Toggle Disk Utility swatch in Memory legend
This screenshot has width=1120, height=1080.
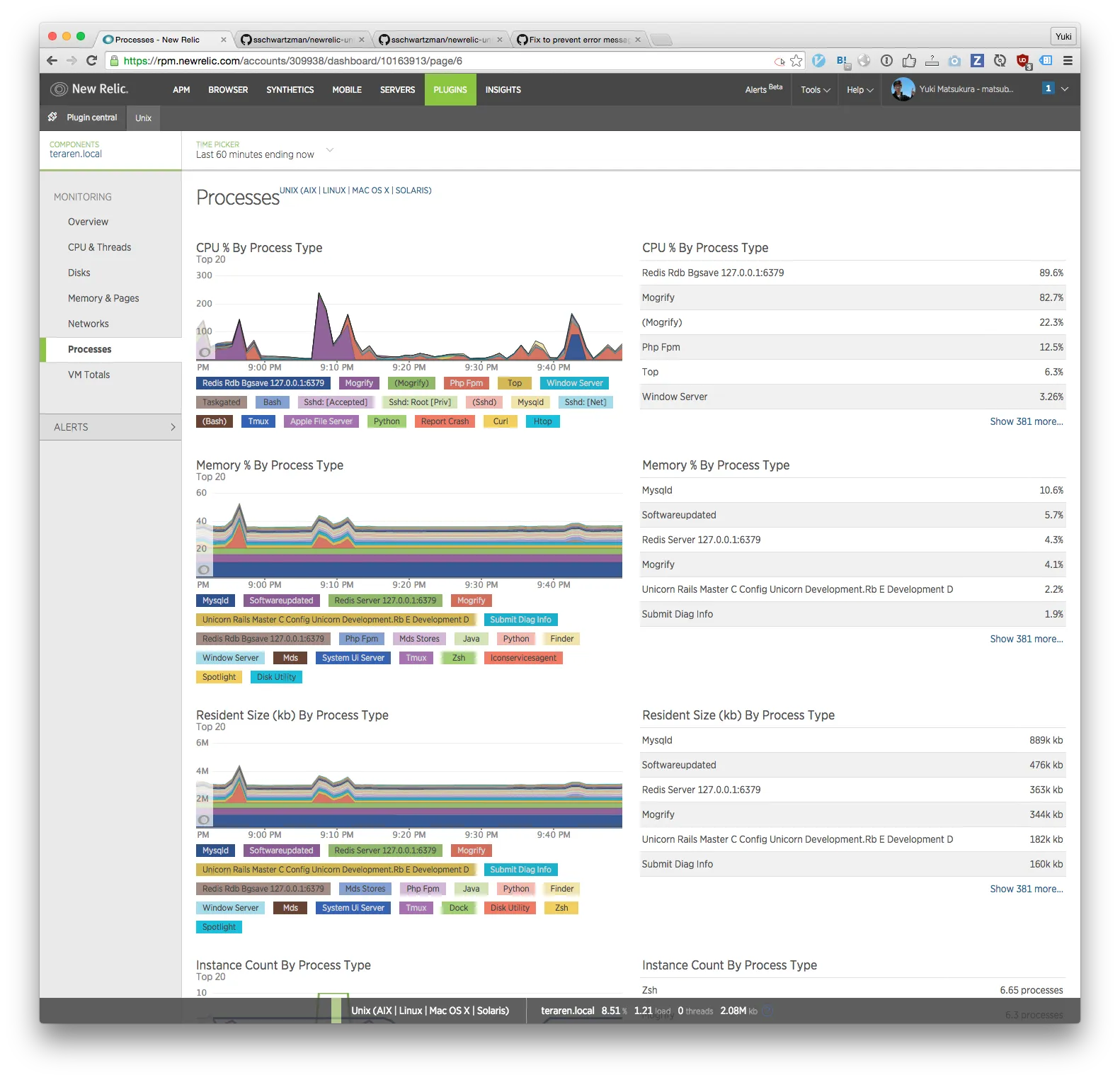tap(276, 677)
